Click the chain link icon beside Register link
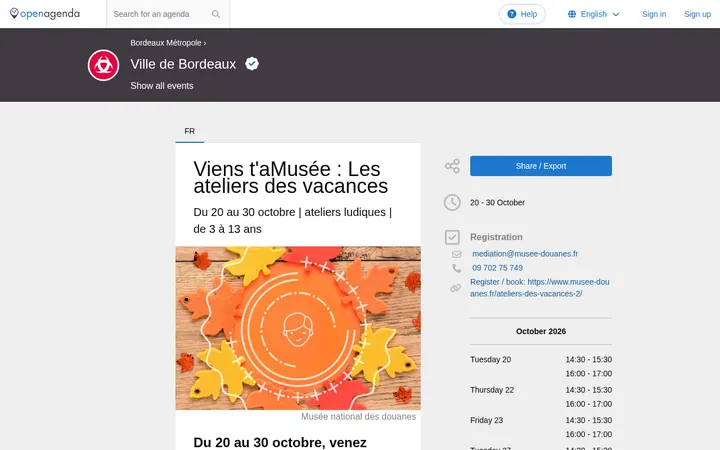This screenshot has height=450, width=720. (456, 288)
